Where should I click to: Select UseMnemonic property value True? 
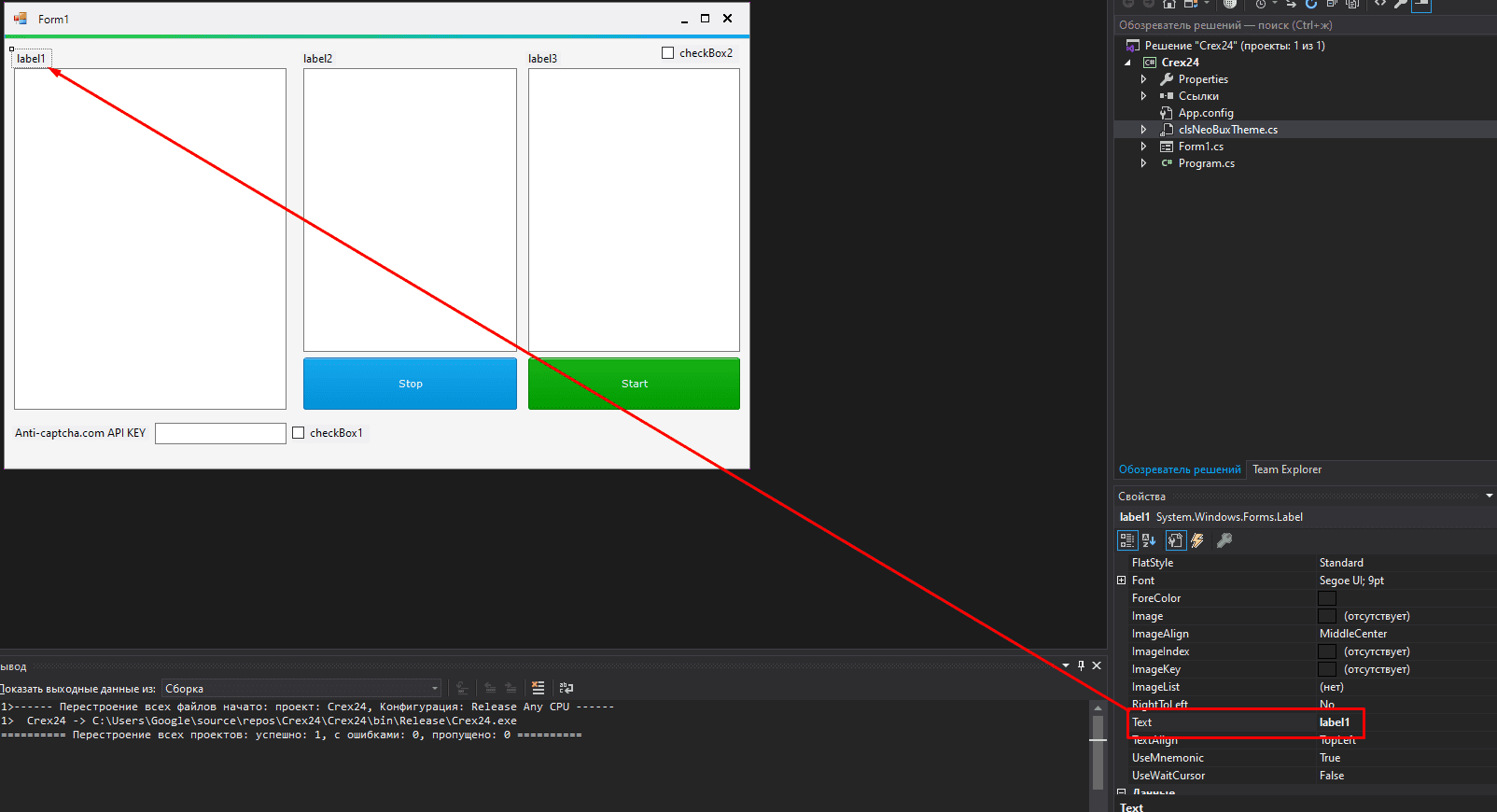pos(1330,758)
